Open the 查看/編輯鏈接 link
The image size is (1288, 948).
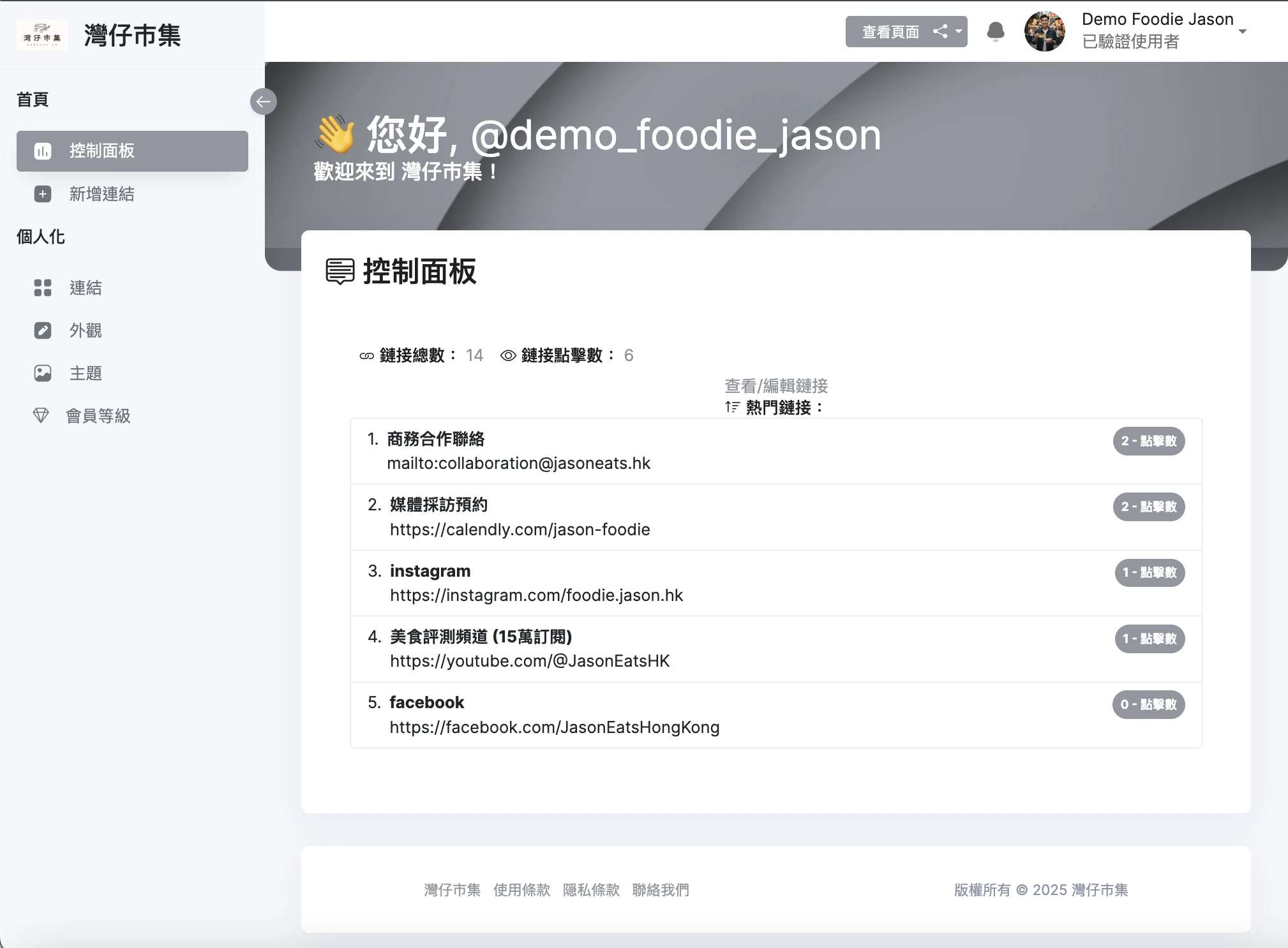(x=776, y=386)
